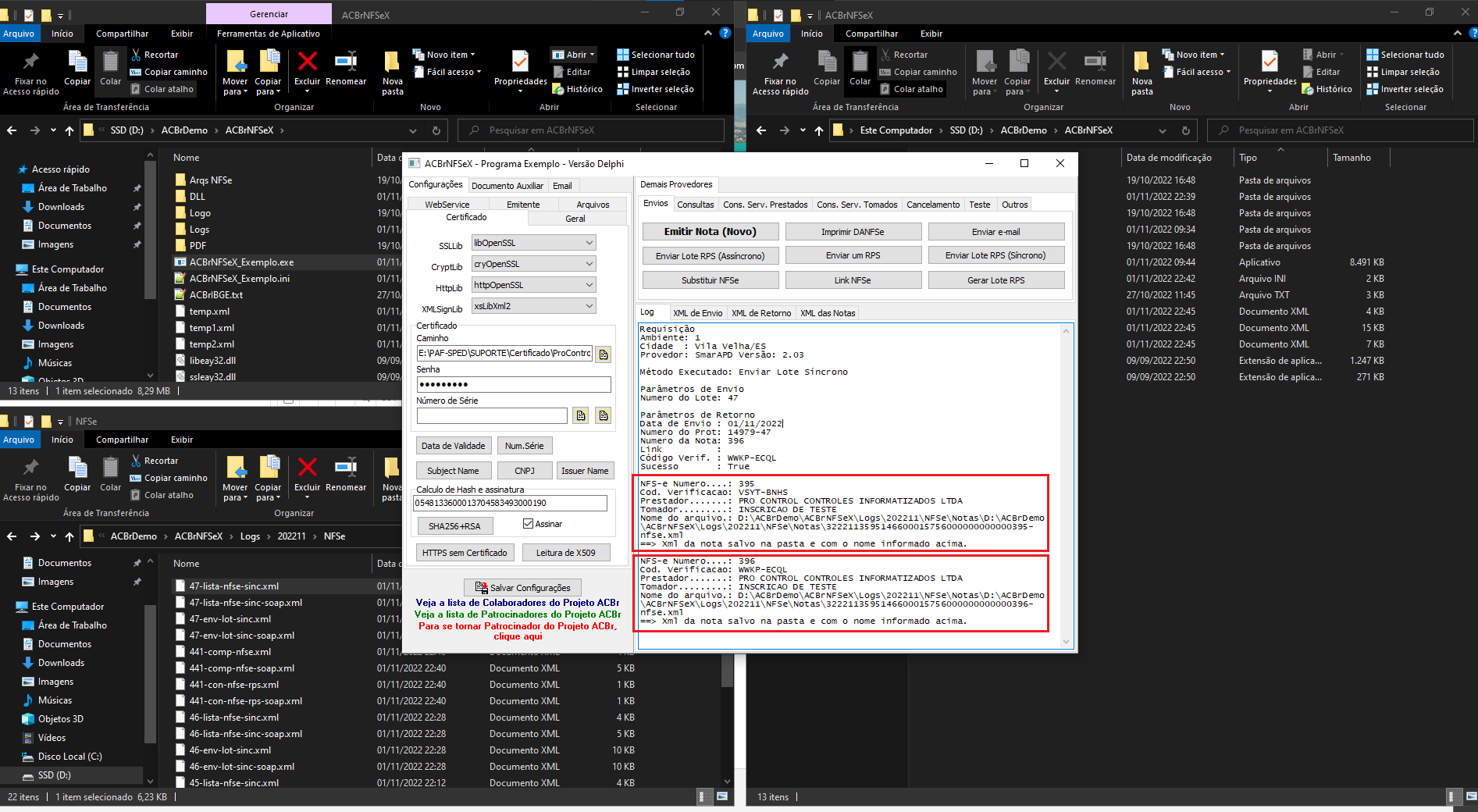
Task: Click Copiar icon in top-left Explorer ribbon
Action: point(77,62)
